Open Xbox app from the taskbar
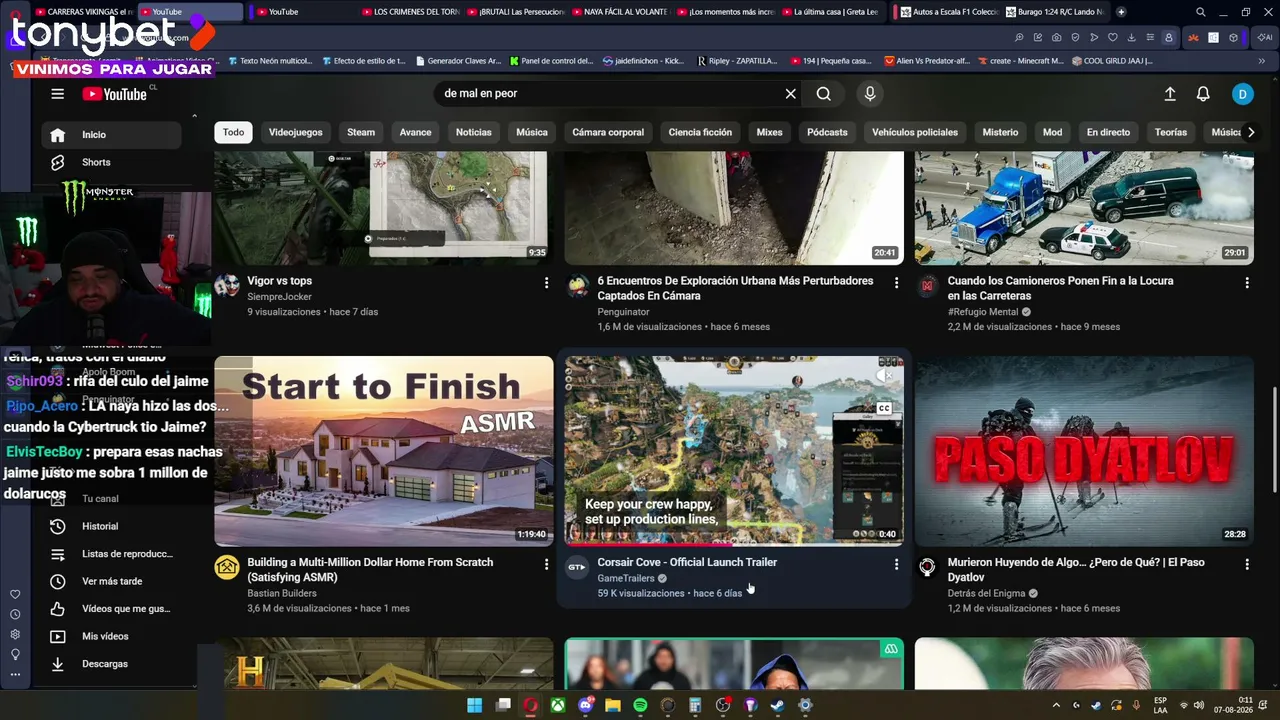This screenshot has height=720, width=1280. click(x=558, y=706)
